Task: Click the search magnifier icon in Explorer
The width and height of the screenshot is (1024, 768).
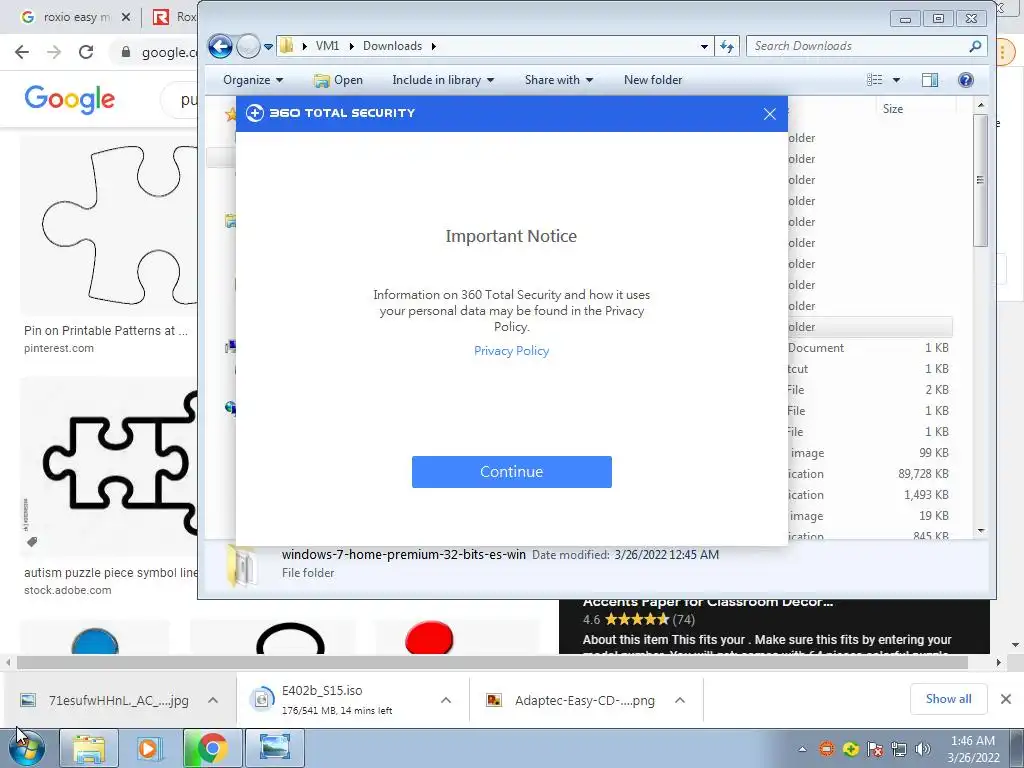Action: 975,46
